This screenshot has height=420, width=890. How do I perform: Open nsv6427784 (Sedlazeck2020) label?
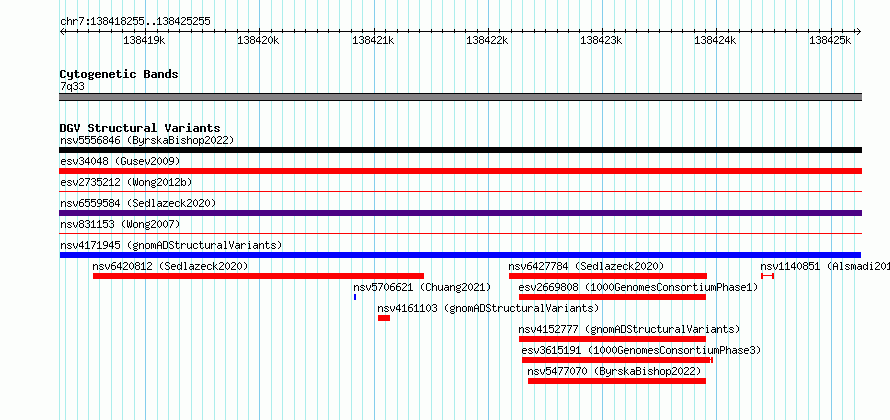click(586, 266)
